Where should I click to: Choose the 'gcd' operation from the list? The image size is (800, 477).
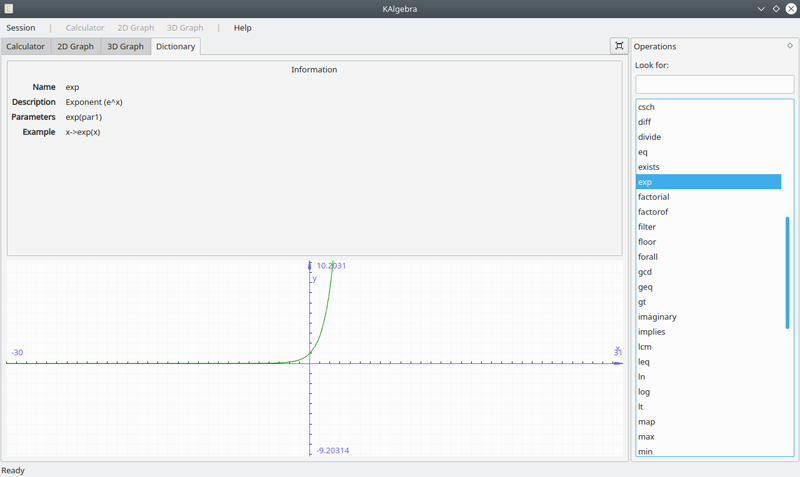click(645, 272)
